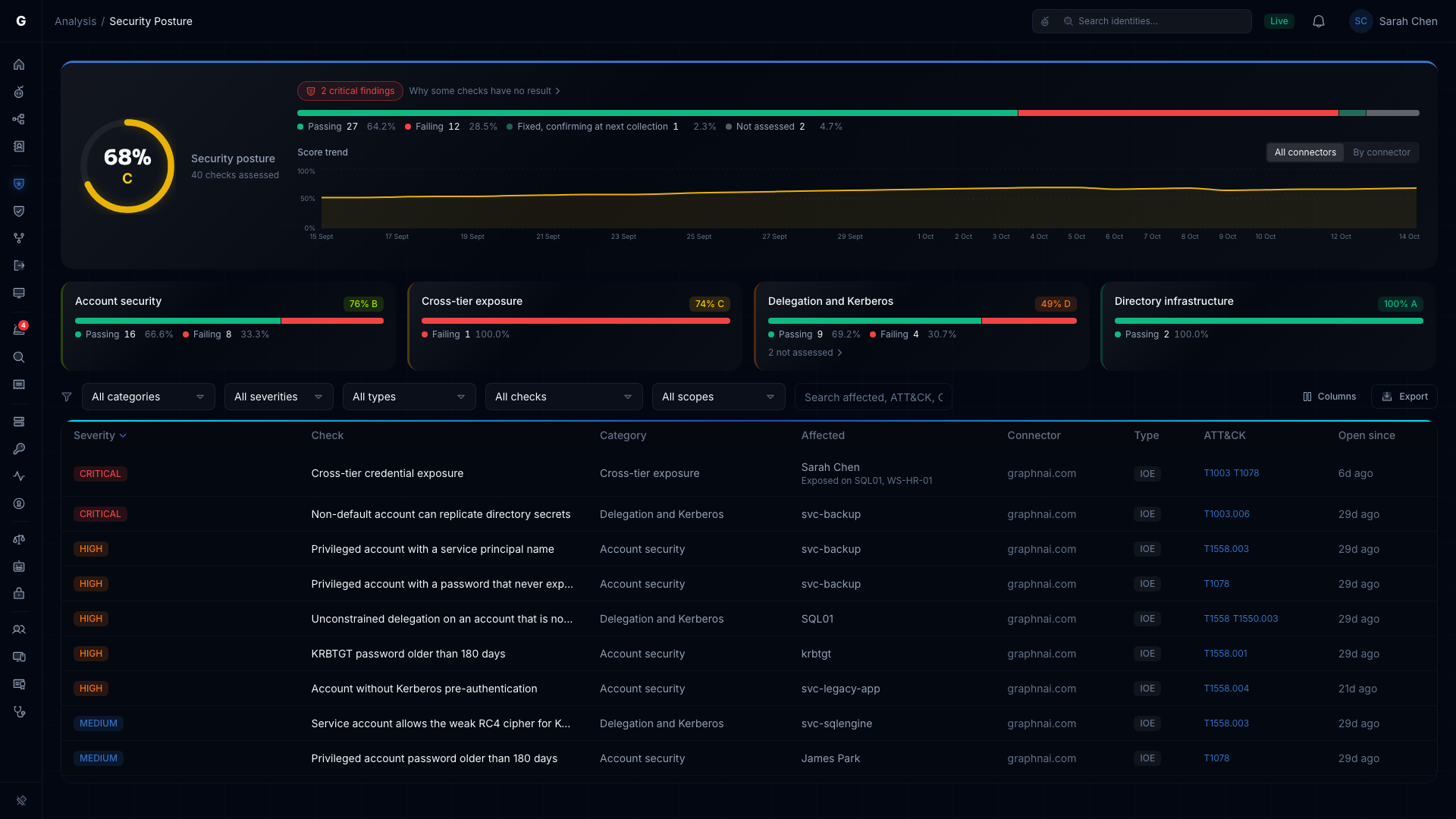This screenshot has height=819, width=1456.
Task: Click the shield Security Posture sidebar icon
Action: [x=20, y=184]
